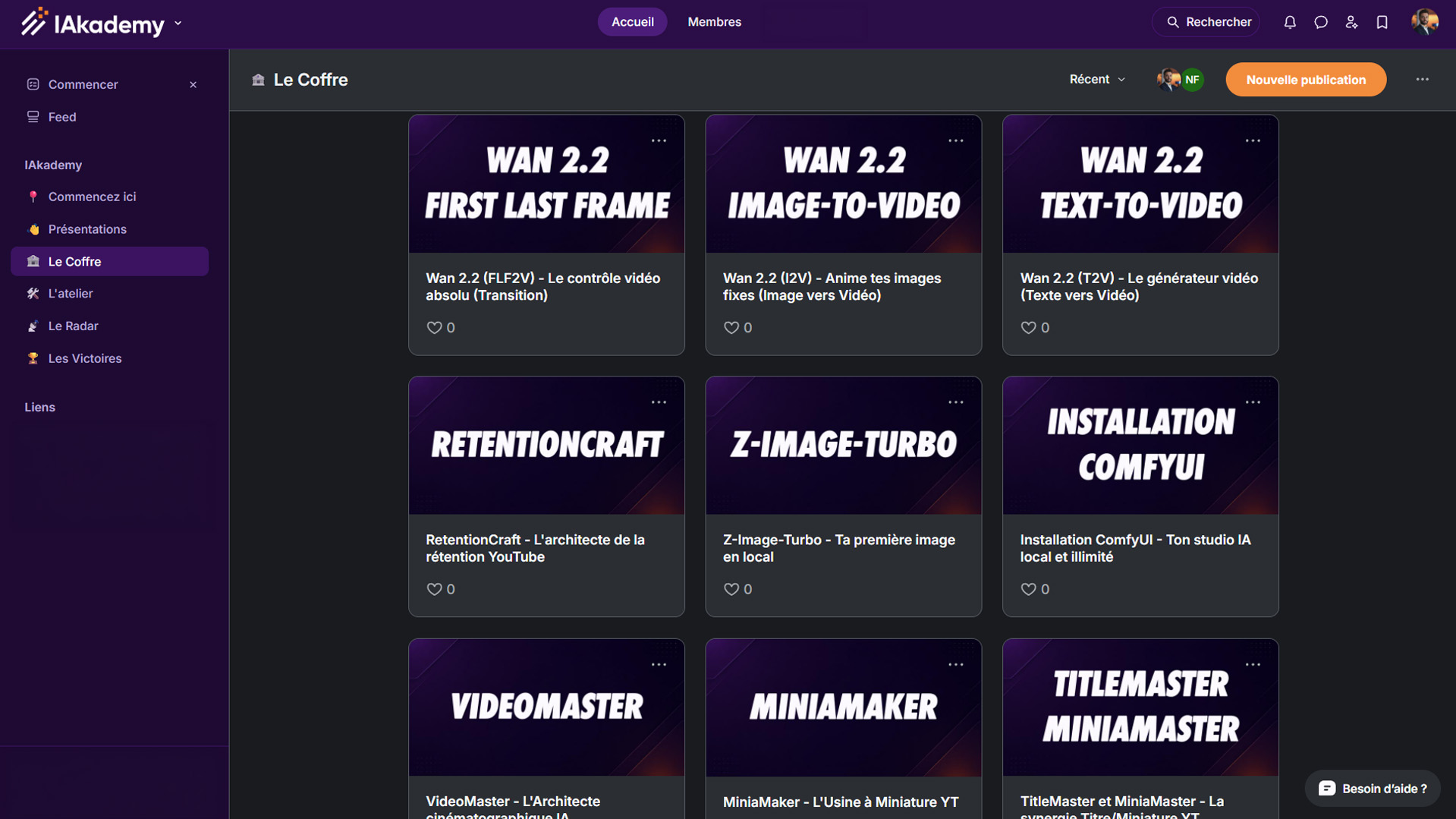Open the bookmarks icon in top bar
Screen dimensions: 1456x819
click(x=1382, y=22)
